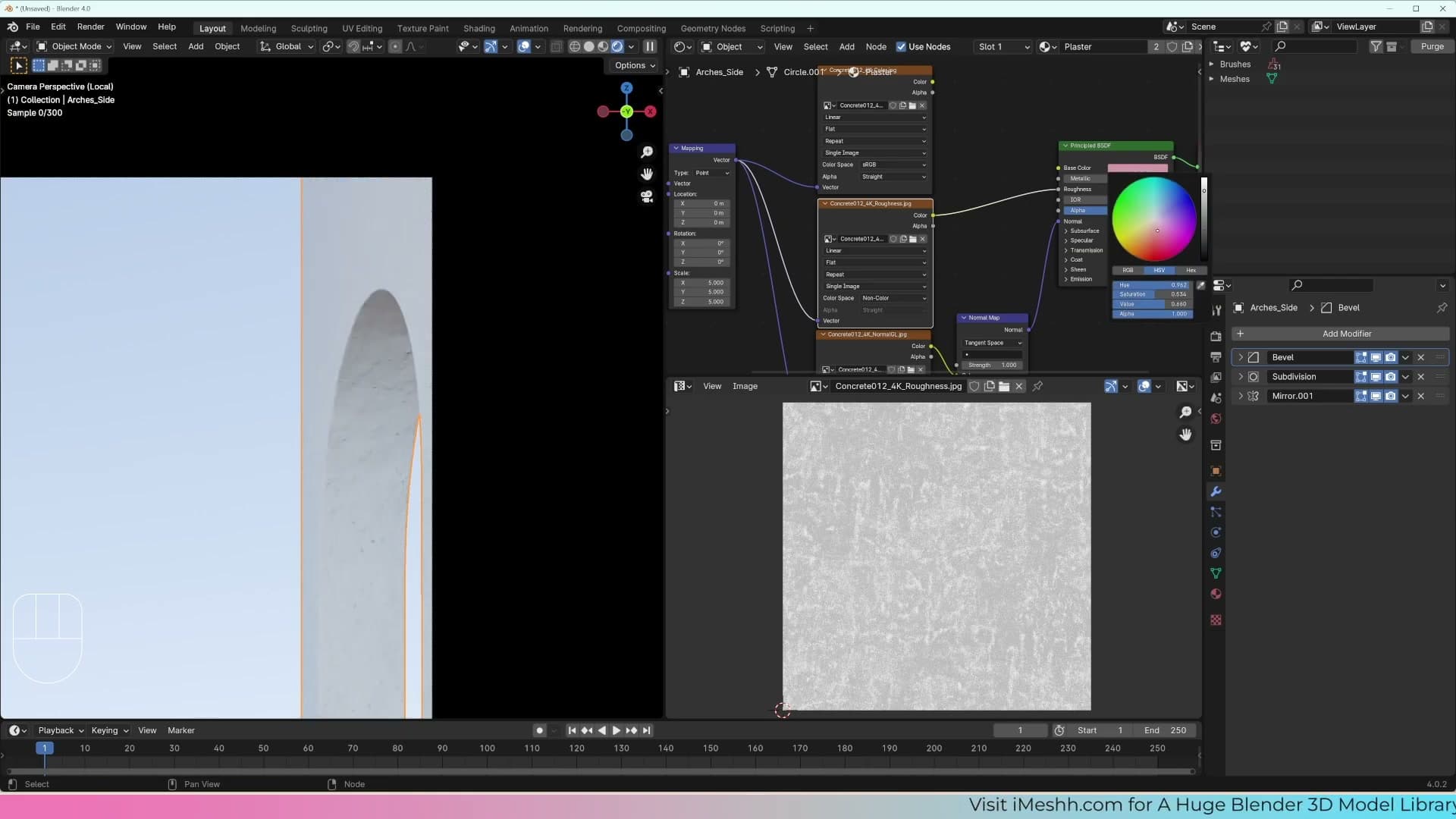Toggle camera view in the 3D viewport
The image size is (1456, 819).
(x=647, y=196)
